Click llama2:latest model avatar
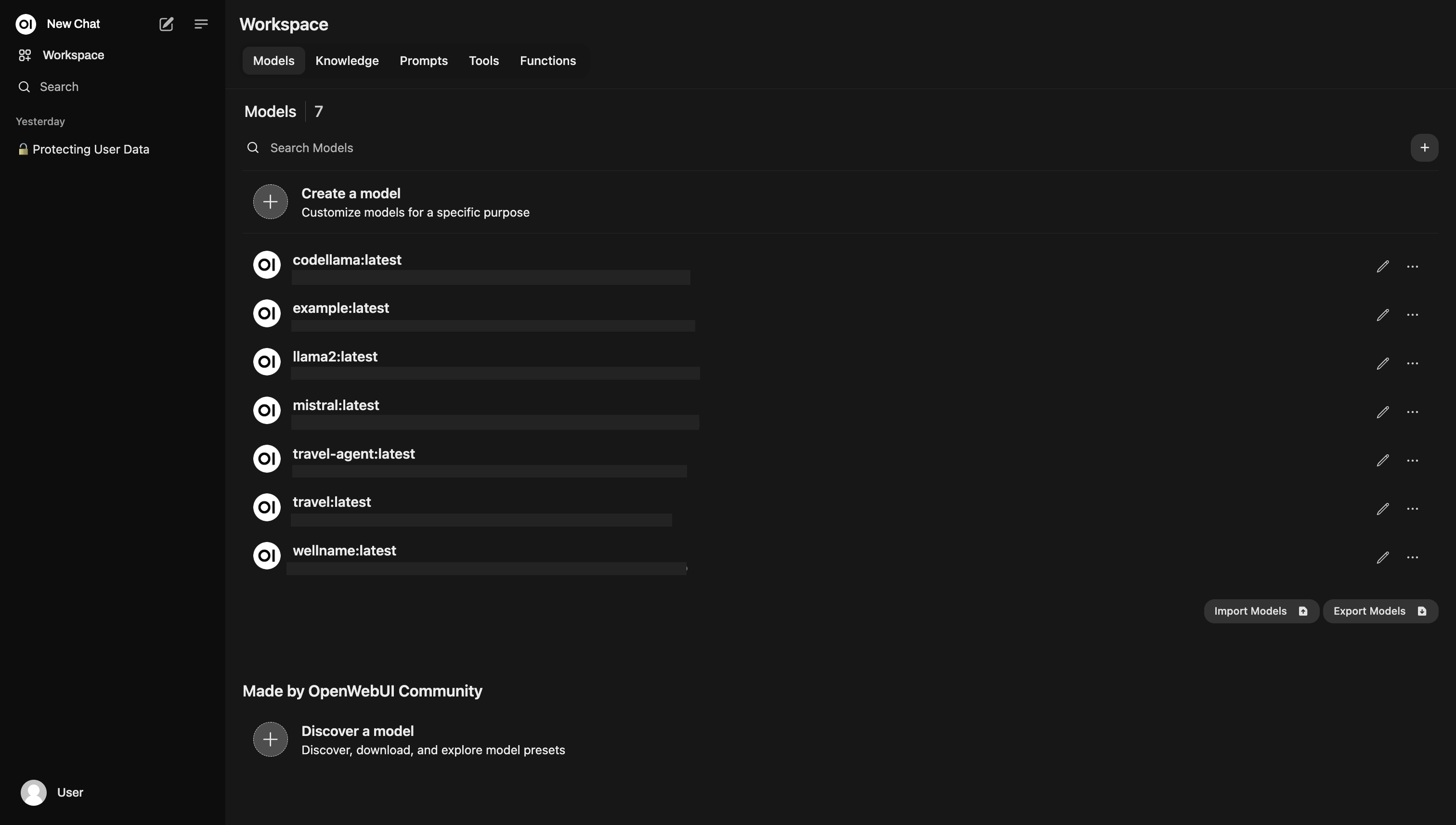 267,361
